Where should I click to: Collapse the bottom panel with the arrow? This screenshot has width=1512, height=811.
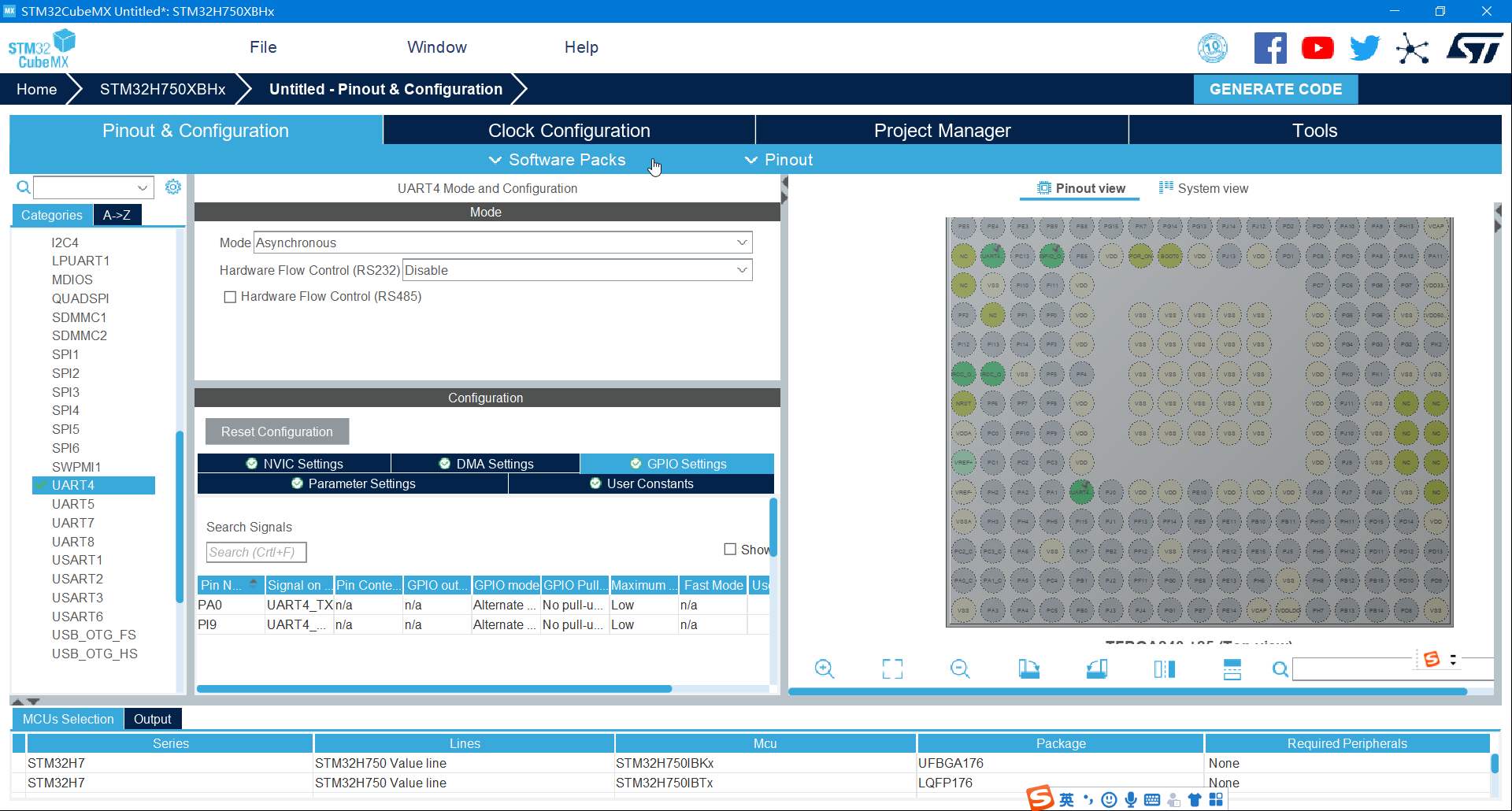(x=33, y=701)
